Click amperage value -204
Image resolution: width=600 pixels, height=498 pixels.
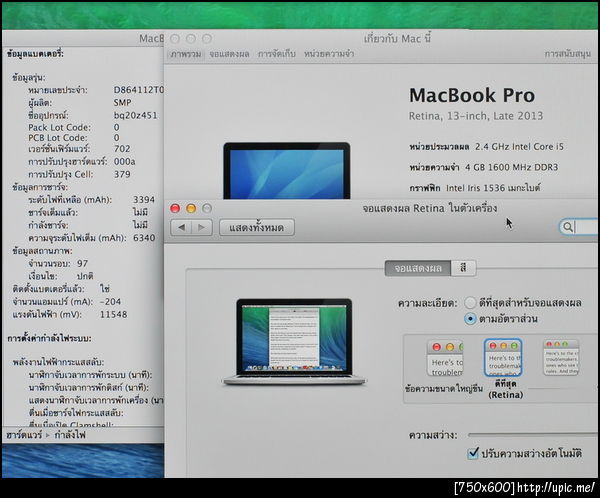tap(110, 302)
